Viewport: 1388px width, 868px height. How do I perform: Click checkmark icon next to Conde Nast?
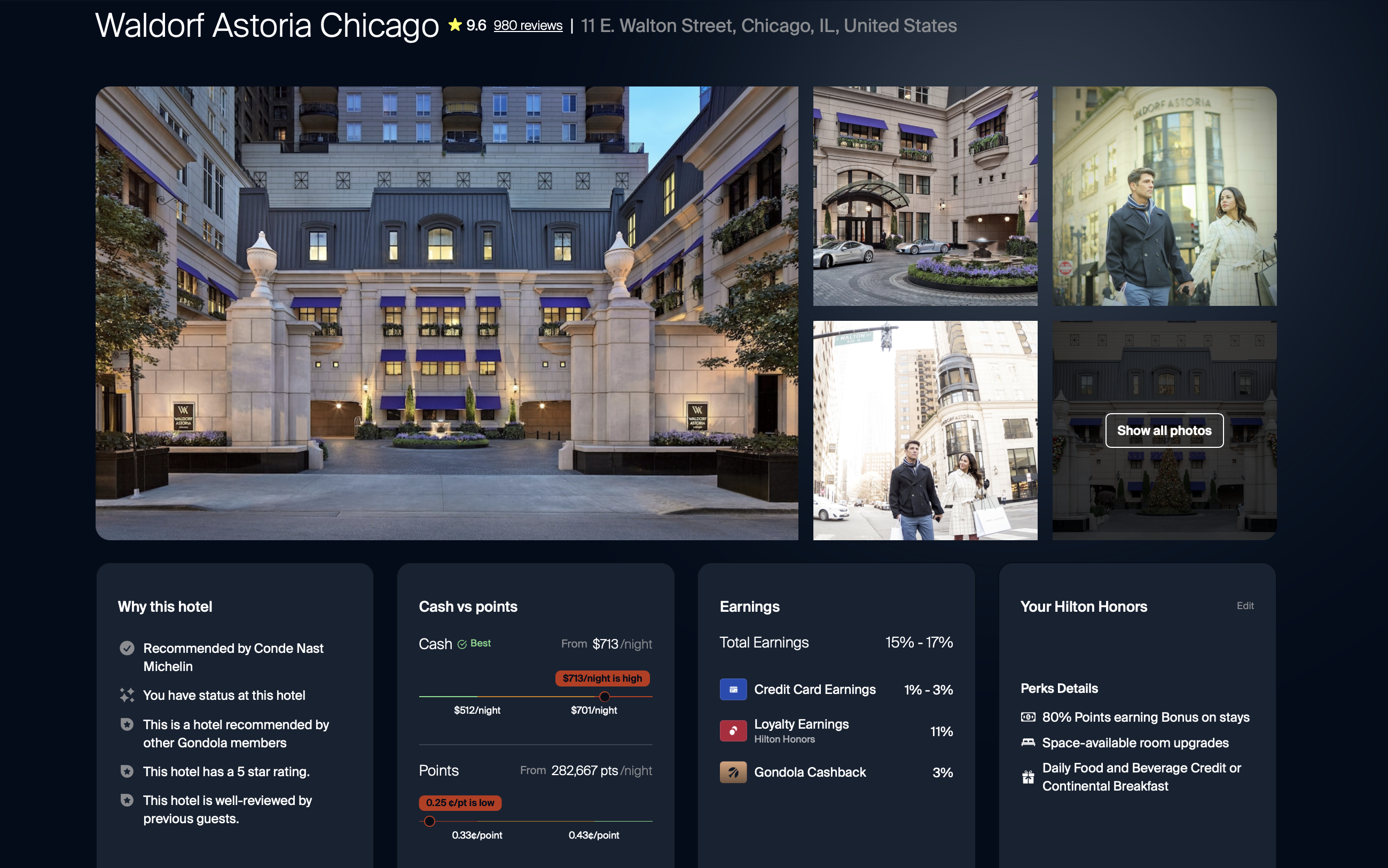coord(127,648)
